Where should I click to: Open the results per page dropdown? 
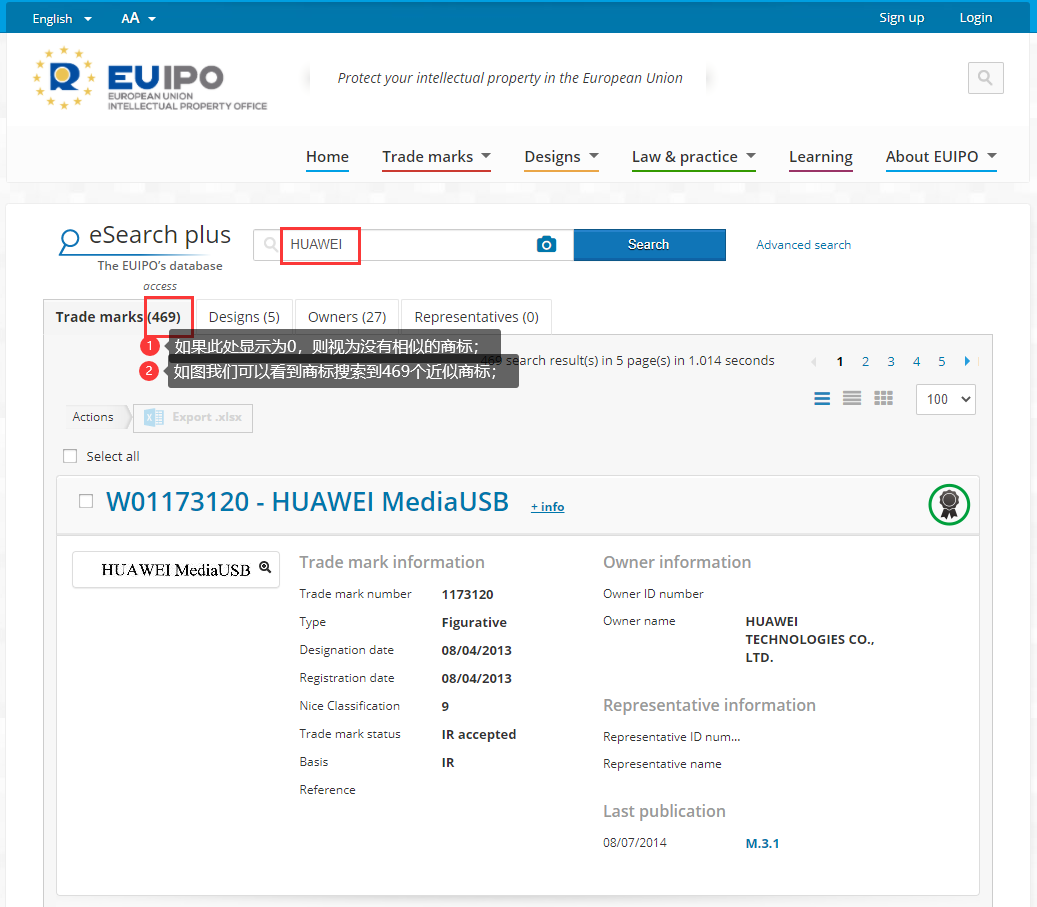pos(946,400)
